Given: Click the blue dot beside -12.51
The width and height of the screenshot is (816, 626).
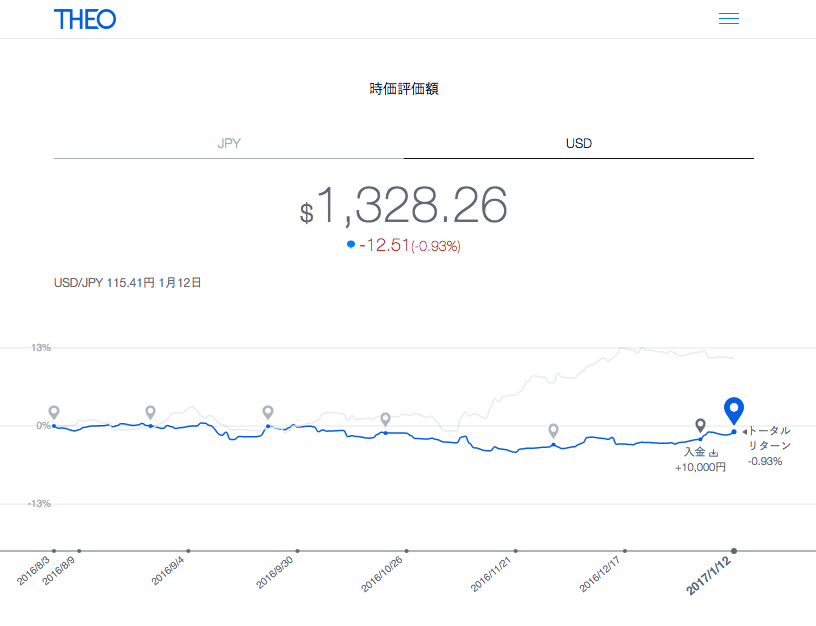Looking at the screenshot, I should coord(351,244).
